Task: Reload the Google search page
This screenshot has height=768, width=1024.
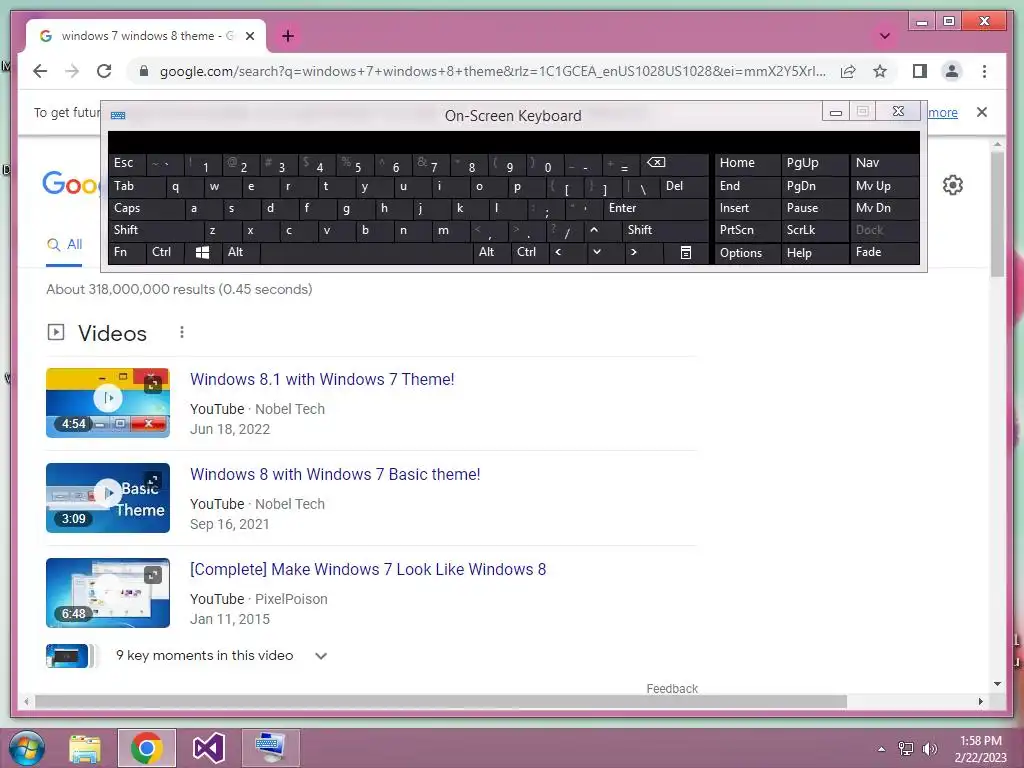Action: pos(104,71)
